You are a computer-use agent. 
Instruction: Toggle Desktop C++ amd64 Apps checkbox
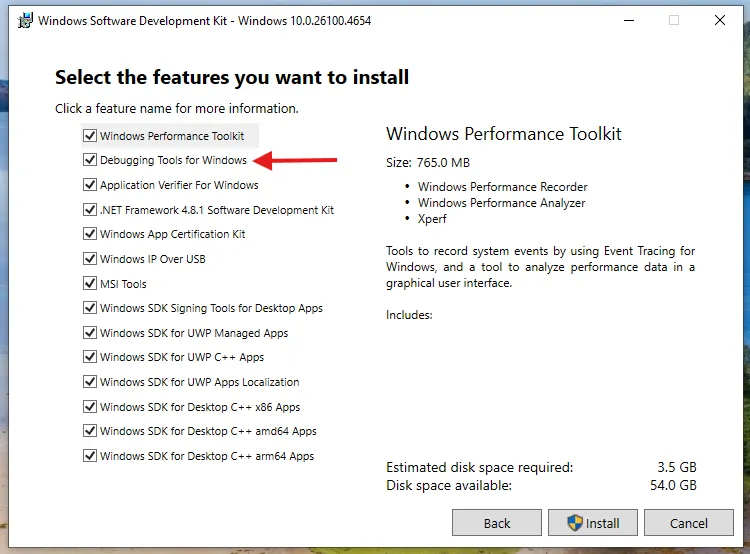tap(90, 431)
